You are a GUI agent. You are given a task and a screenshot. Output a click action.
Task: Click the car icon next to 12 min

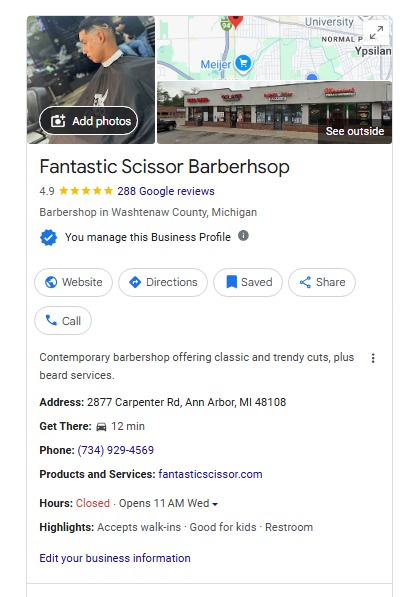tap(101, 426)
